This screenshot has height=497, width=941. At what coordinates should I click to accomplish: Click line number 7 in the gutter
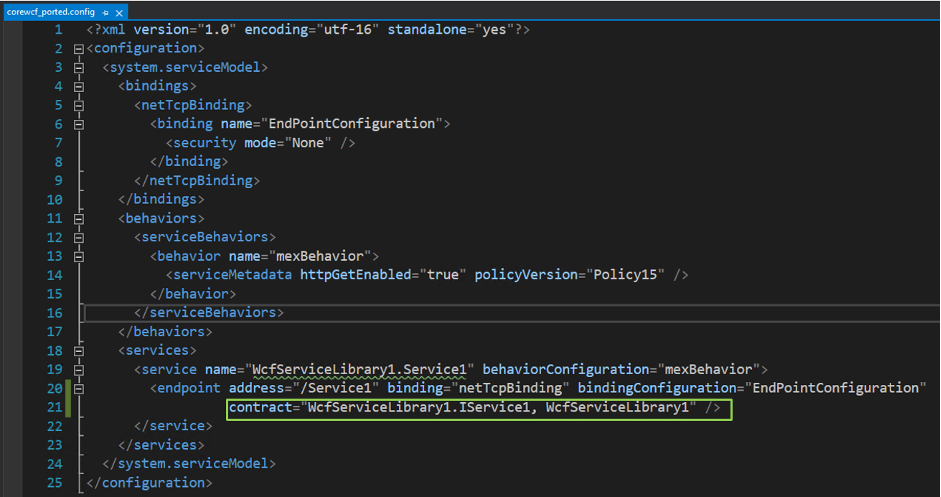click(x=58, y=143)
